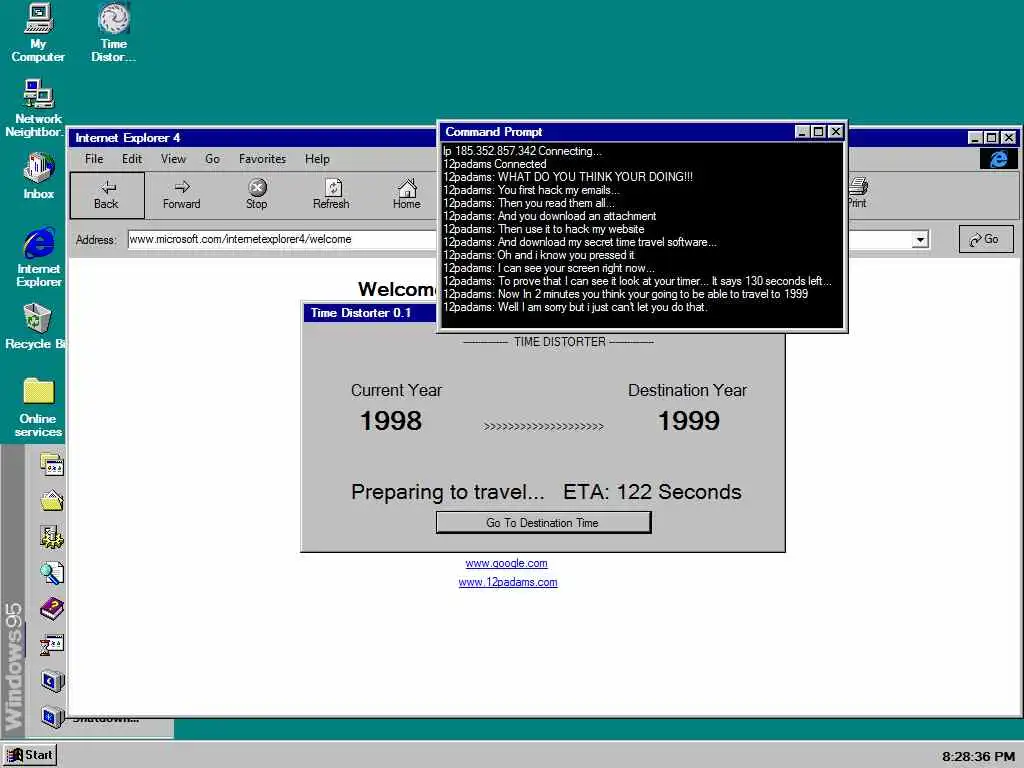
Task: Close the Internet Explorer 4 window
Action: (x=1009, y=138)
